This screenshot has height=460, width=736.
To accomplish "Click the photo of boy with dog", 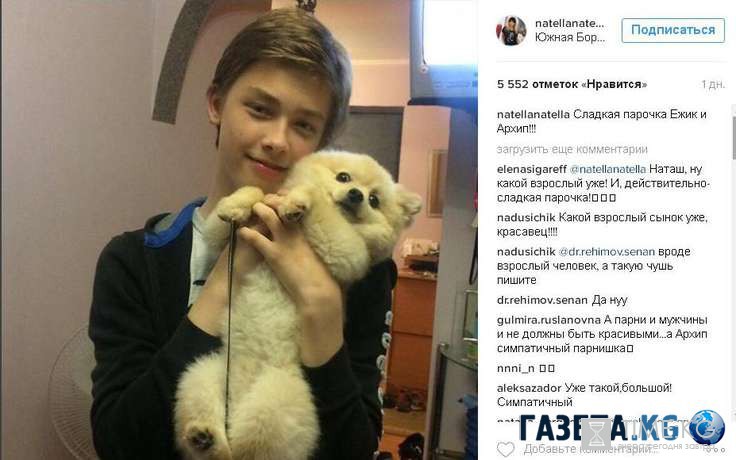I will (x=239, y=230).
